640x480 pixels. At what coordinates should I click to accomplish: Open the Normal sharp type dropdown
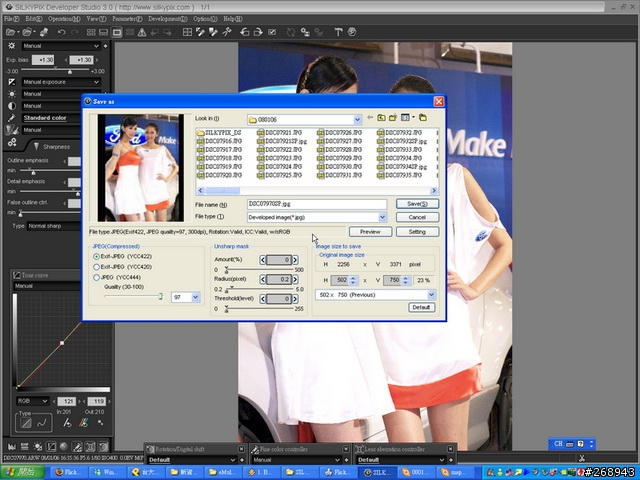[x=54, y=226]
